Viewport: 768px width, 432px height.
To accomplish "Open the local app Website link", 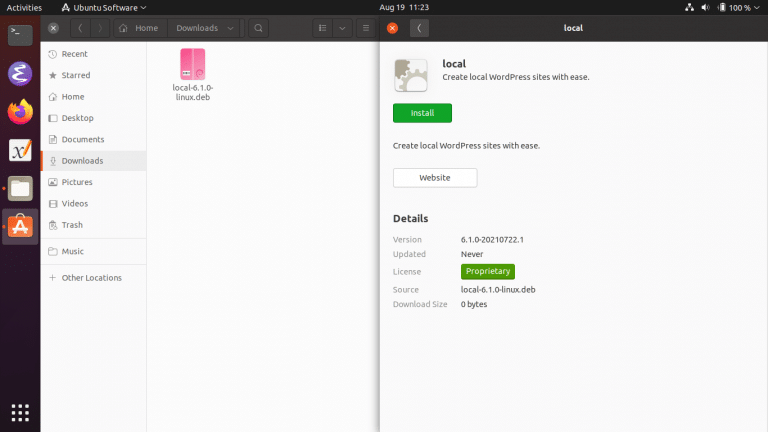I will (435, 178).
